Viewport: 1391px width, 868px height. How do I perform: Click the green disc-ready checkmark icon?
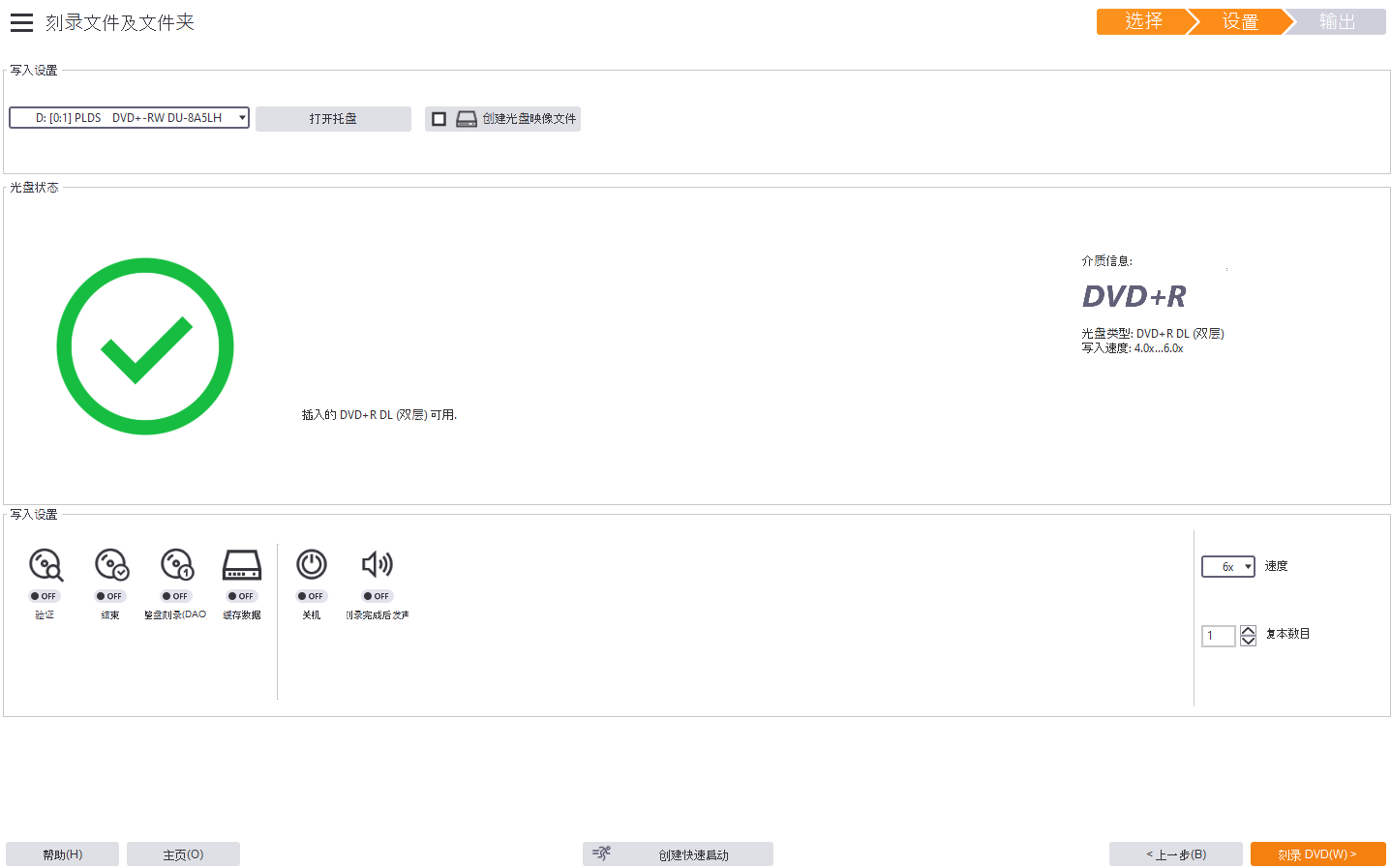[145, 346]
